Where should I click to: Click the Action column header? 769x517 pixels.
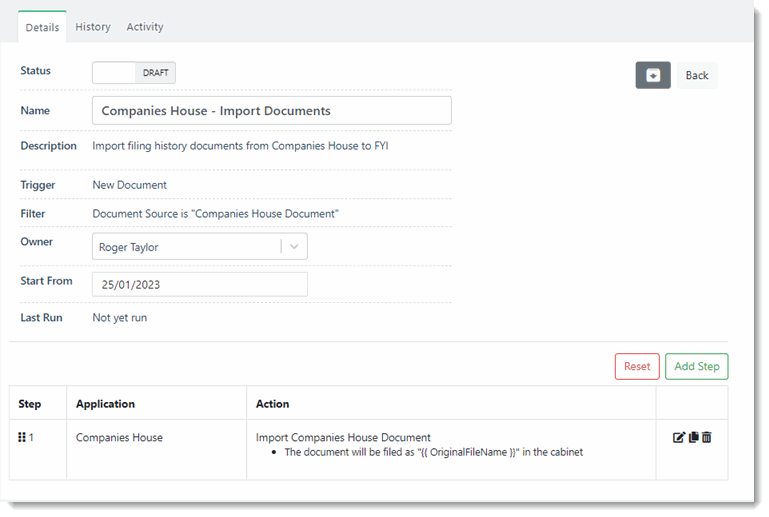(x=272, y=404)
